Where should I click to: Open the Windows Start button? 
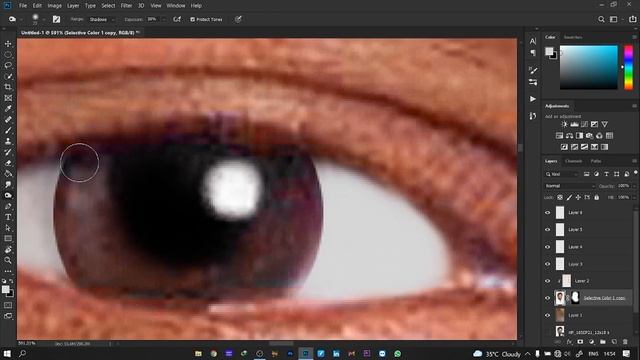coord(7,353)
